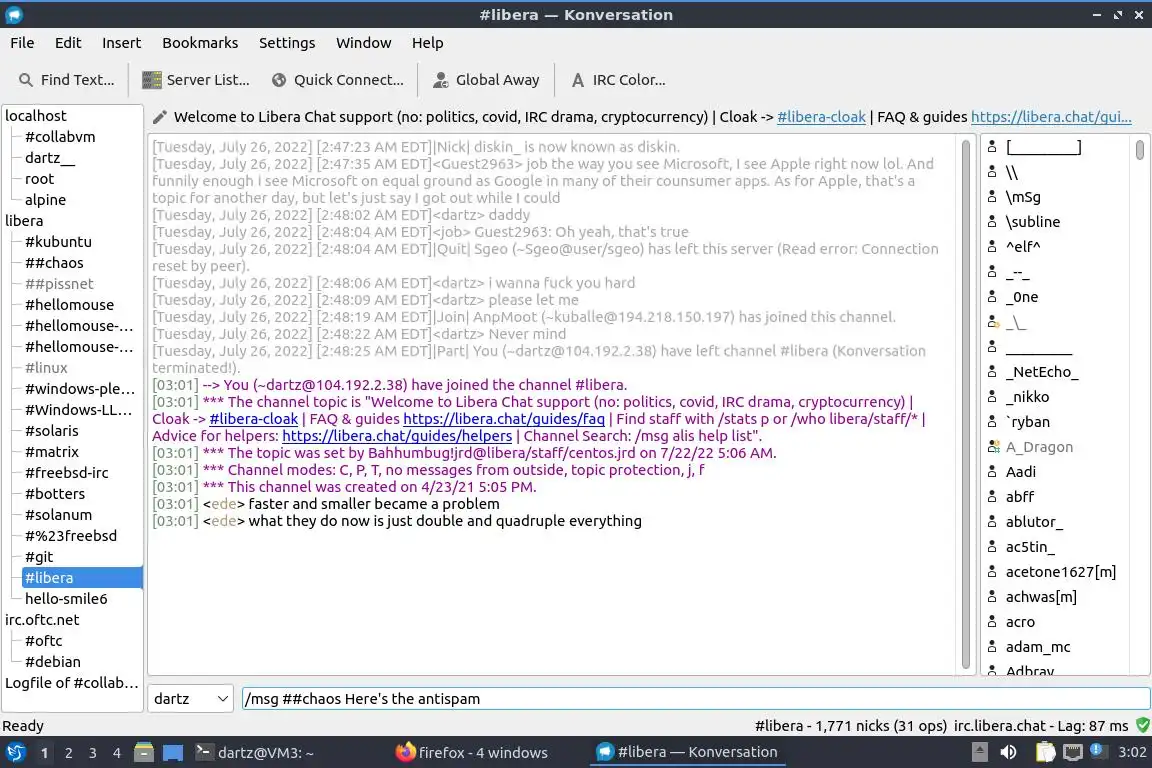Click the nick list vertical scrollbar

coord(1140,149)
